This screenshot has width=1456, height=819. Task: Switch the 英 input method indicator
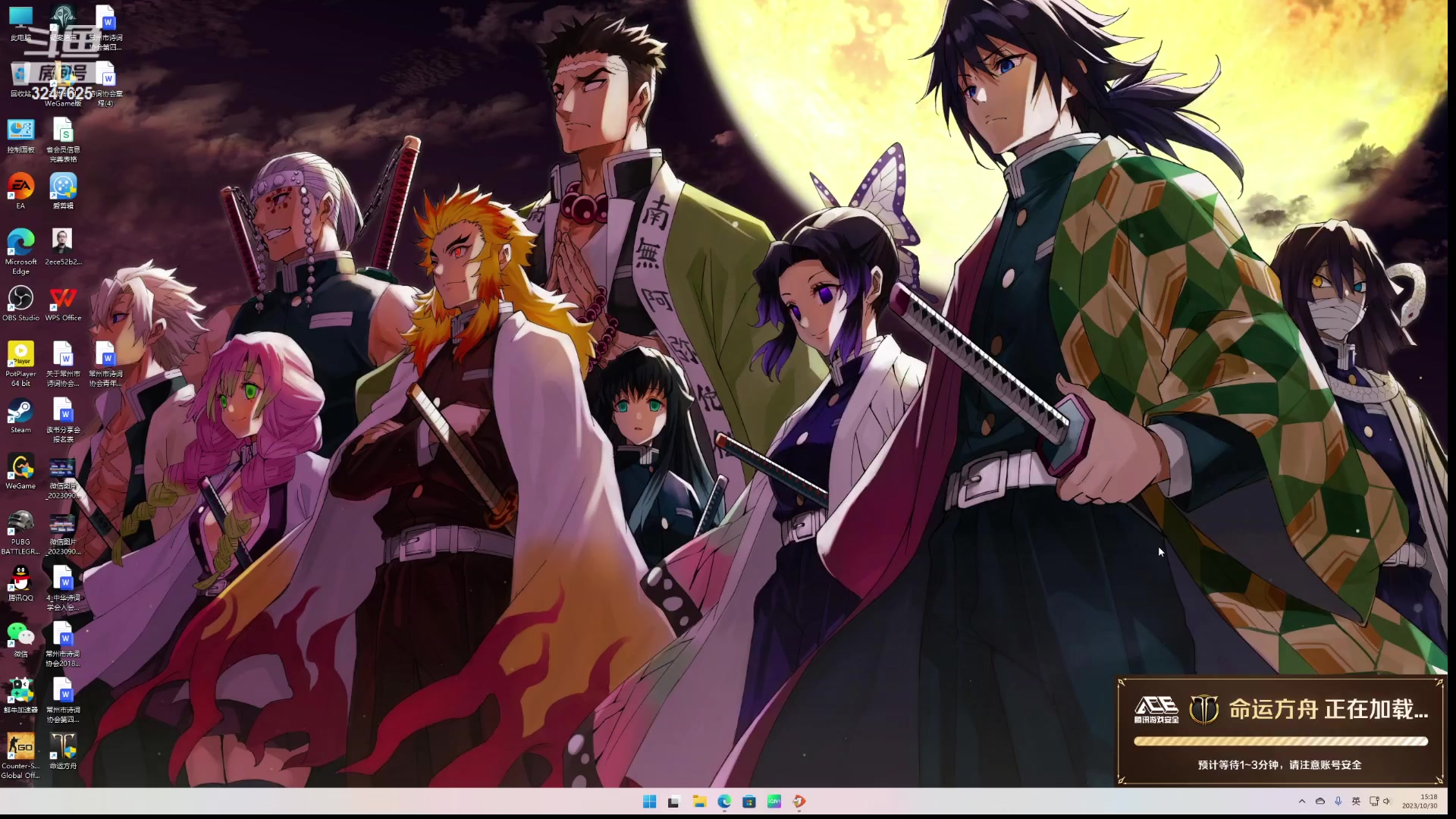pyautogui.click(x=1356, y=802)
